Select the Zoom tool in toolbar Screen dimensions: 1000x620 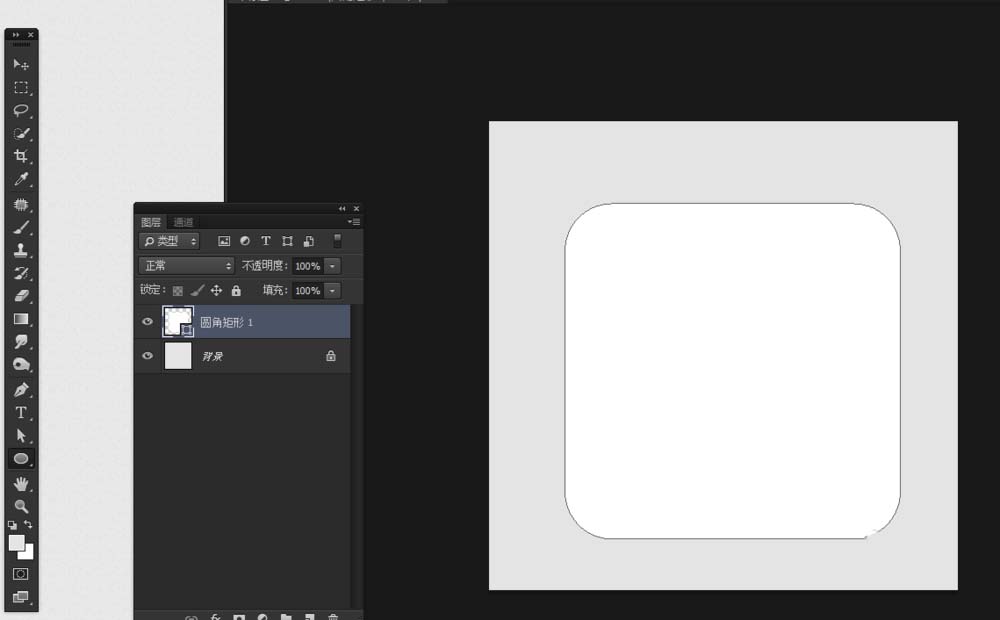[x=20, y=506]
